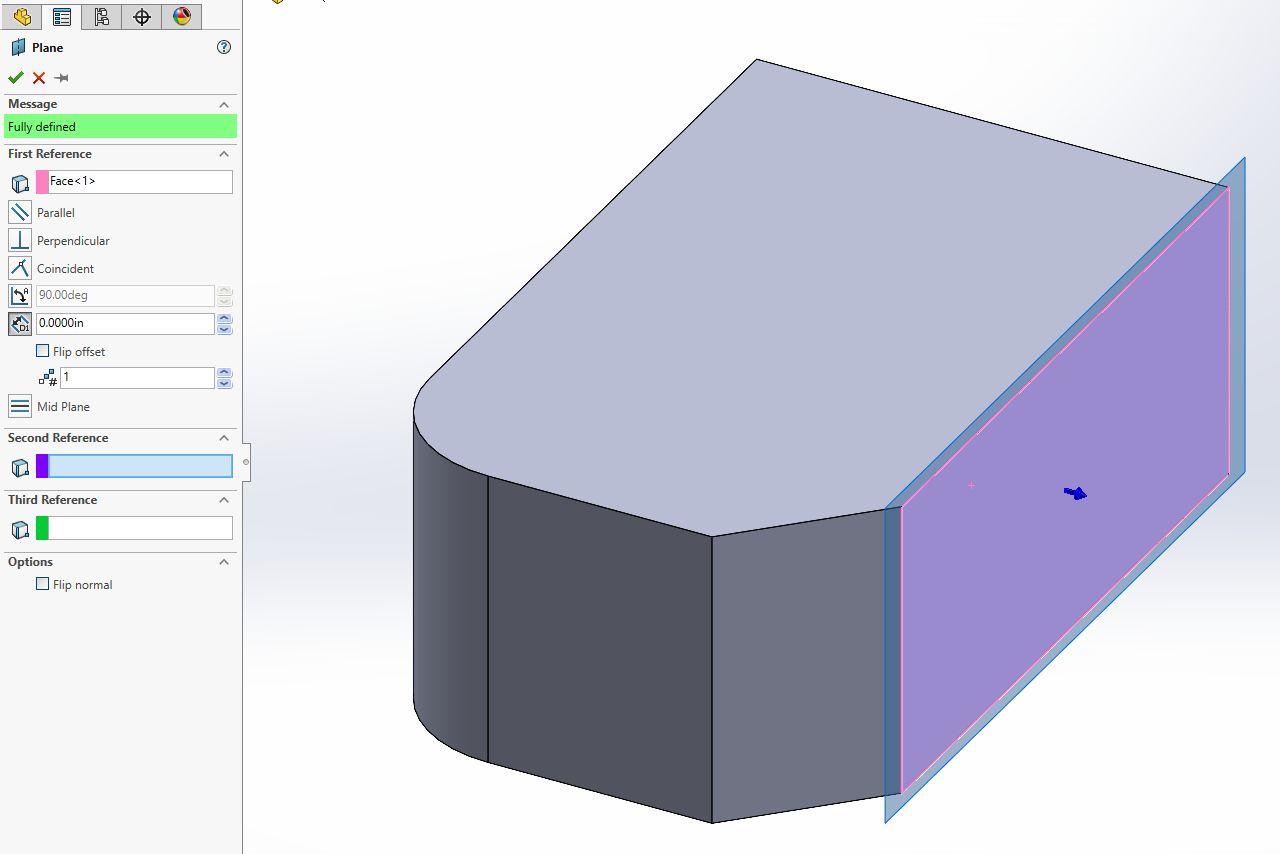
Task: Apply the Perpendicular constraint
Action: [x=19, y=240]
